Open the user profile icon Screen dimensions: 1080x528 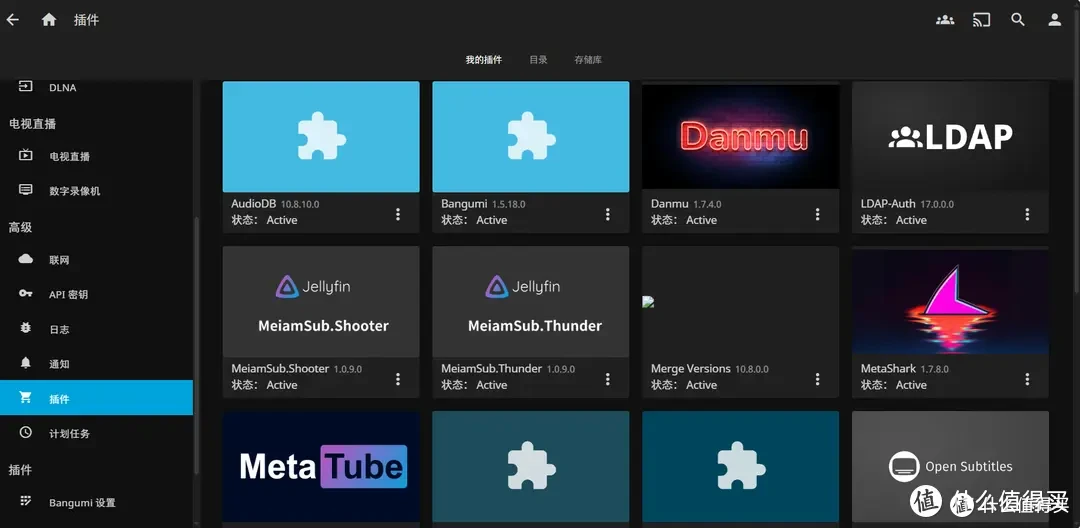1055,20
